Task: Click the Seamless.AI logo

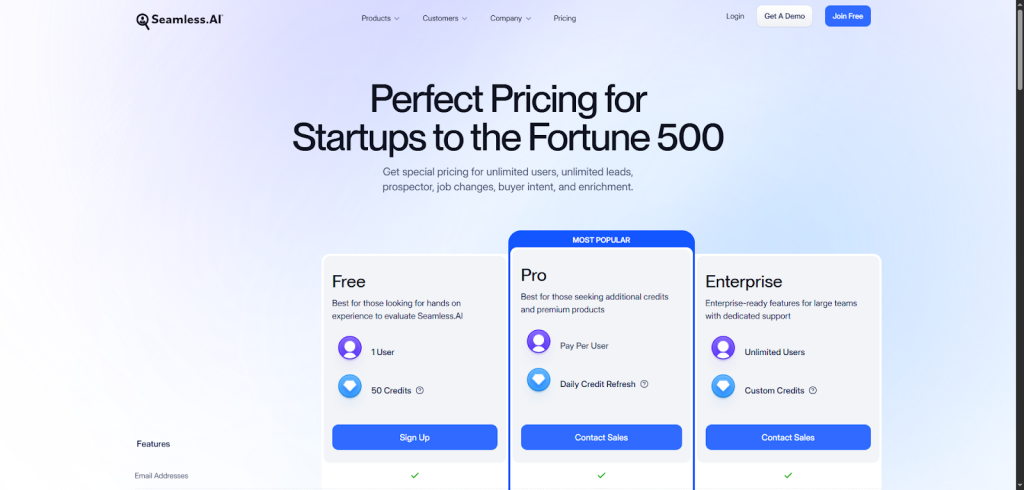Action: (179, 18)
